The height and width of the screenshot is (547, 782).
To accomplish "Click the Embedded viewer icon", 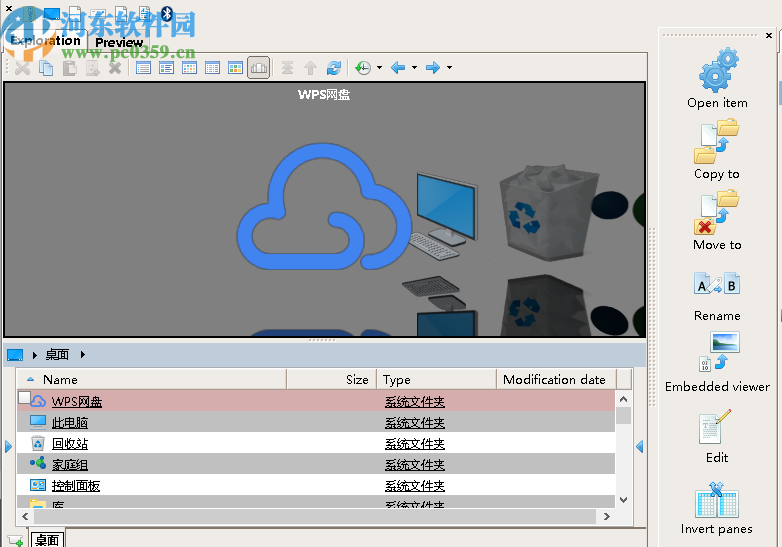I will [719, 352].
